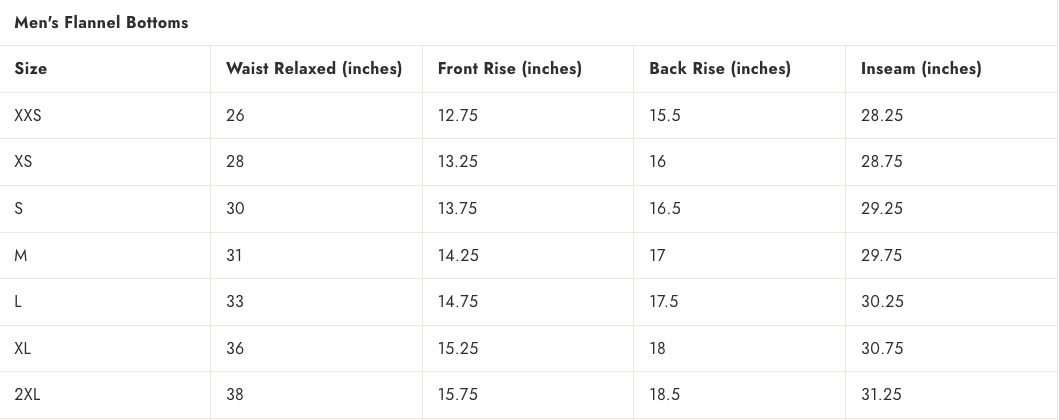1059x420 pixels.
Task: Select the XXS size row label
Action: [28, 115]
